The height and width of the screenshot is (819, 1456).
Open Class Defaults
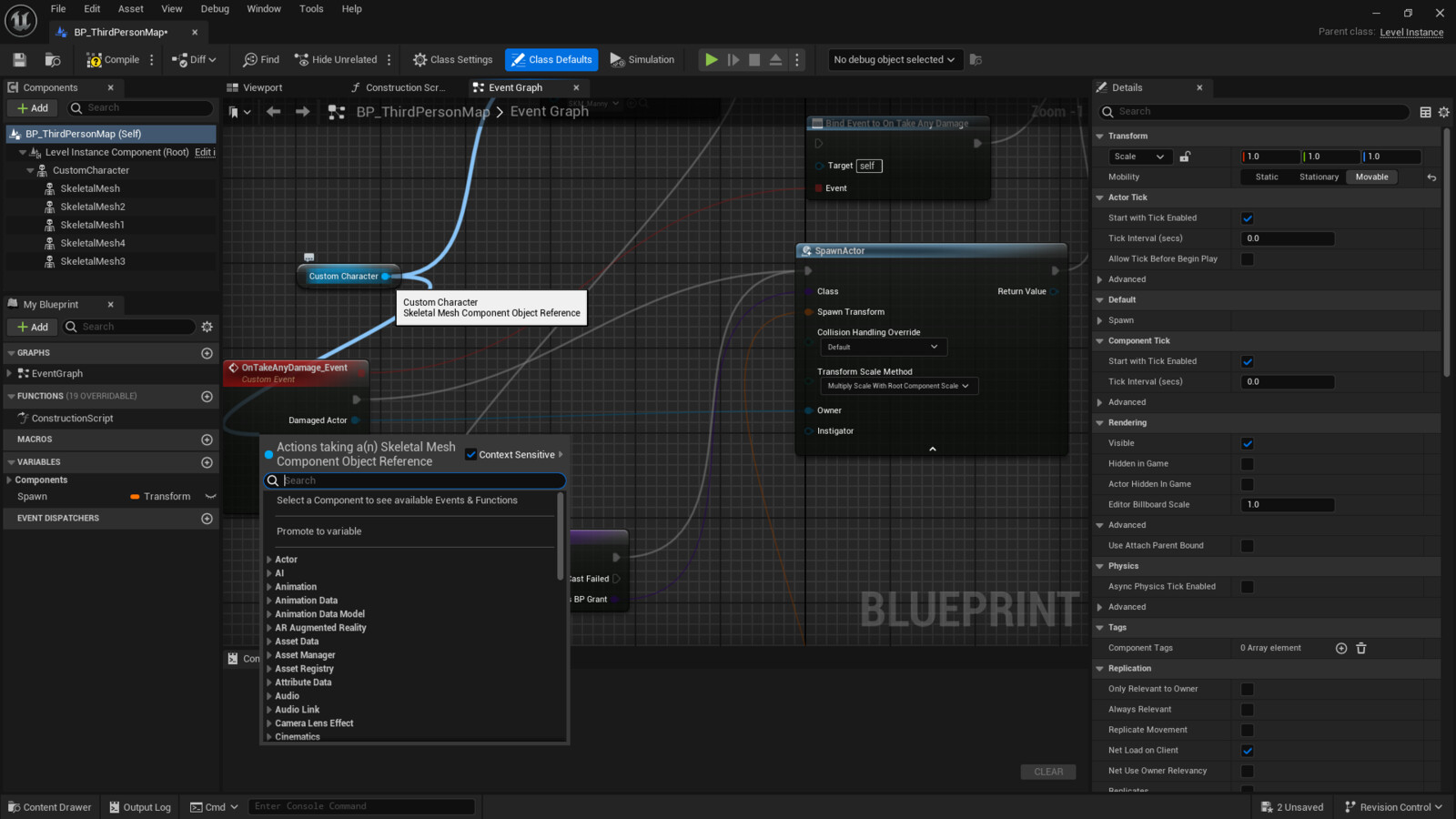551,60
